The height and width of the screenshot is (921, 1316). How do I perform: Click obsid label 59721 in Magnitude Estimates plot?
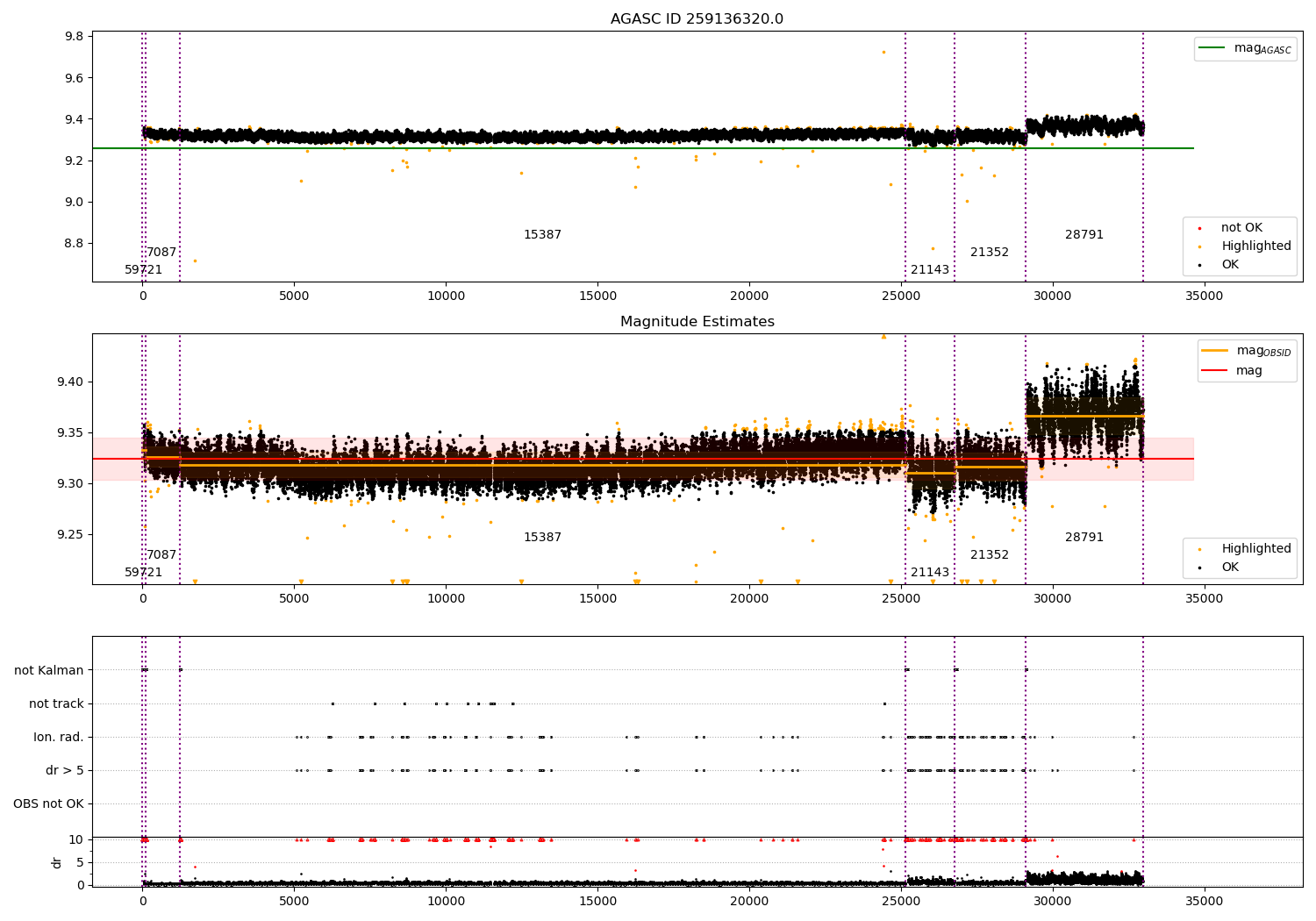(x=143, y=573)
